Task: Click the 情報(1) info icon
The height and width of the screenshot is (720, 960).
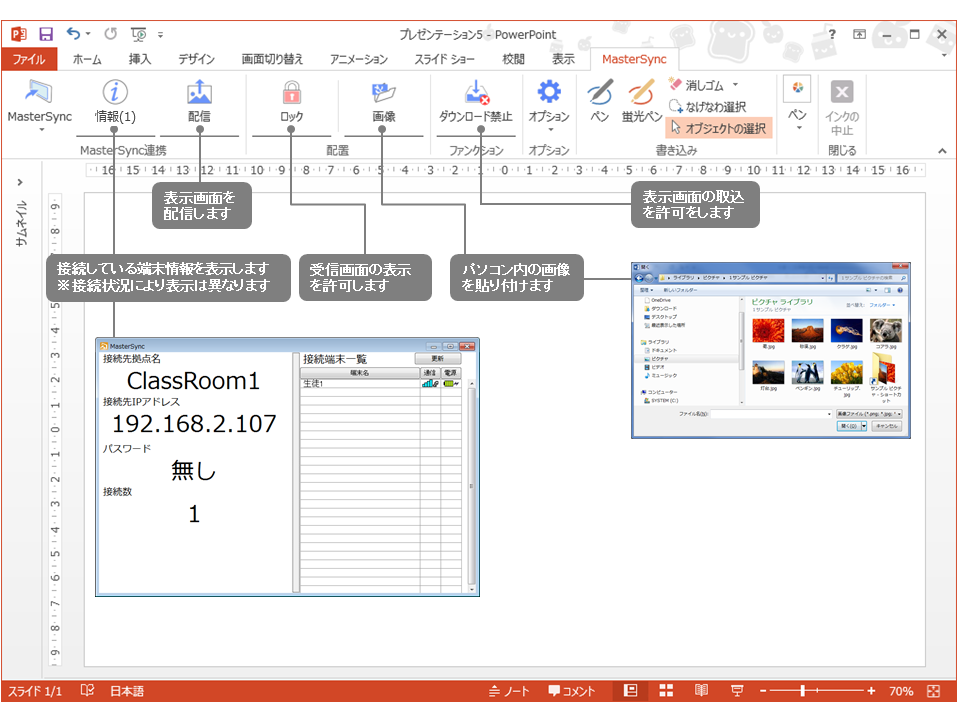Action: click(115, 93)
